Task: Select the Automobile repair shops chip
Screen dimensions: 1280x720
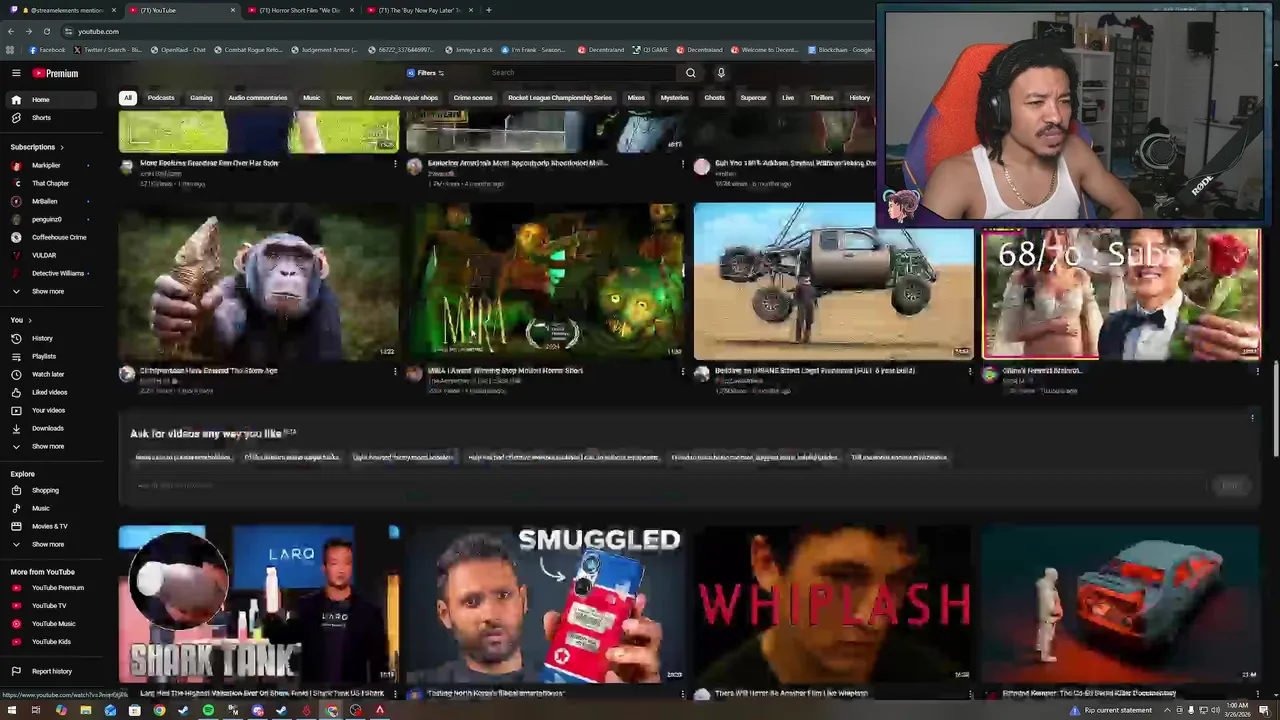Action: tap(403, 98)
